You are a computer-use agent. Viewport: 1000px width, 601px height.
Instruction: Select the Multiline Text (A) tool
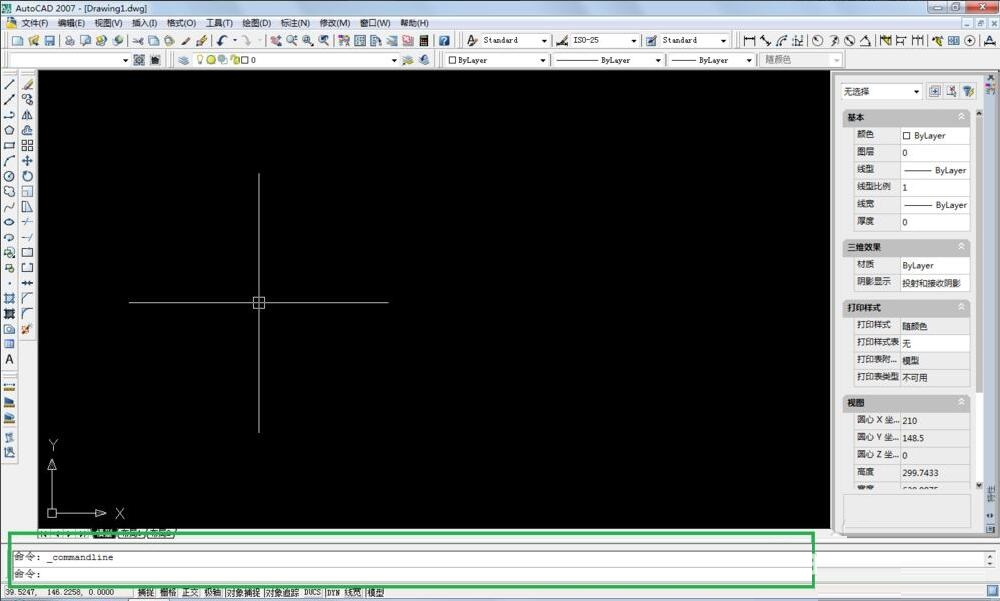(x=9, y=359)
